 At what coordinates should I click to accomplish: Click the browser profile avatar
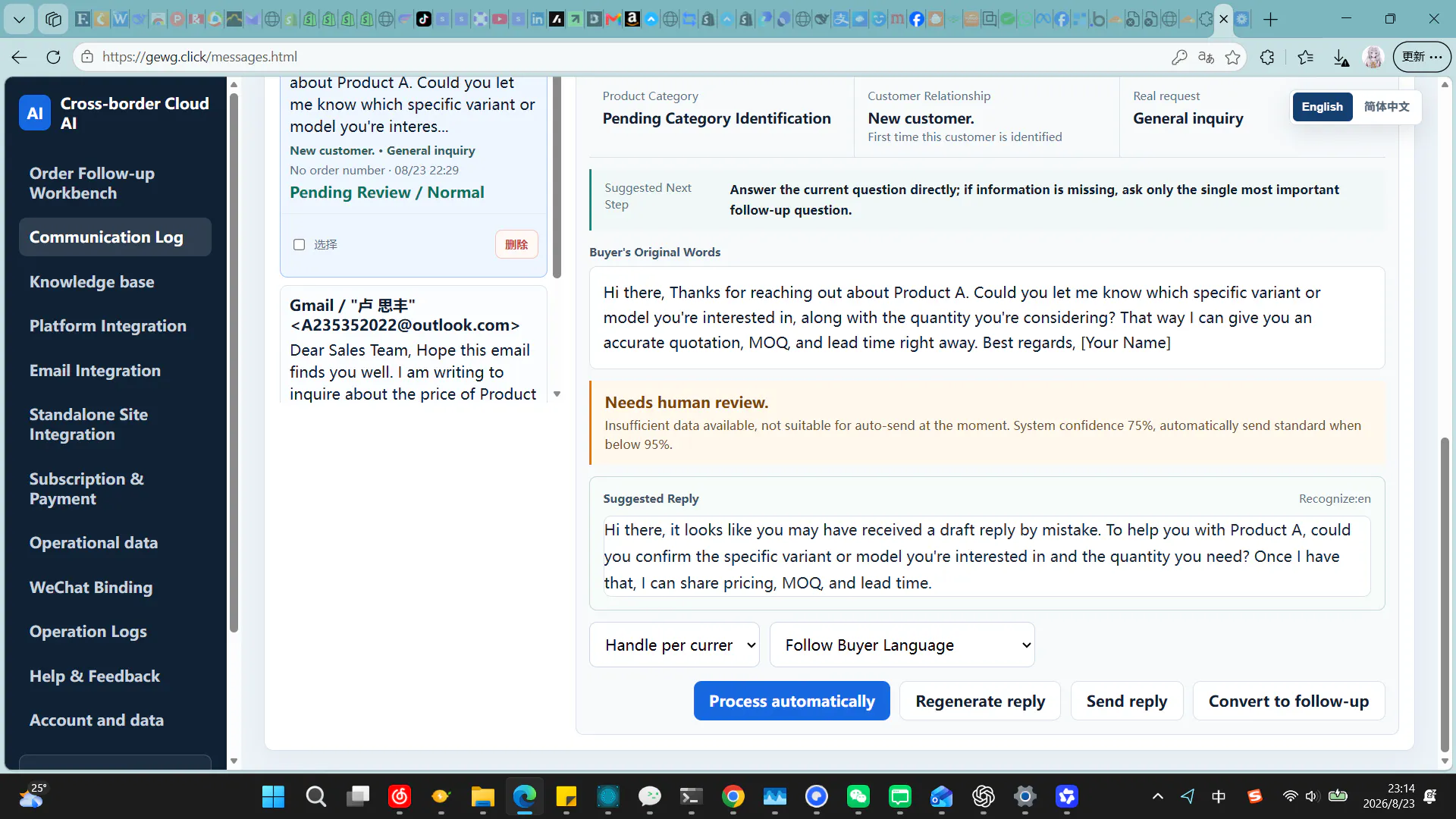(x=1373, y=57)
